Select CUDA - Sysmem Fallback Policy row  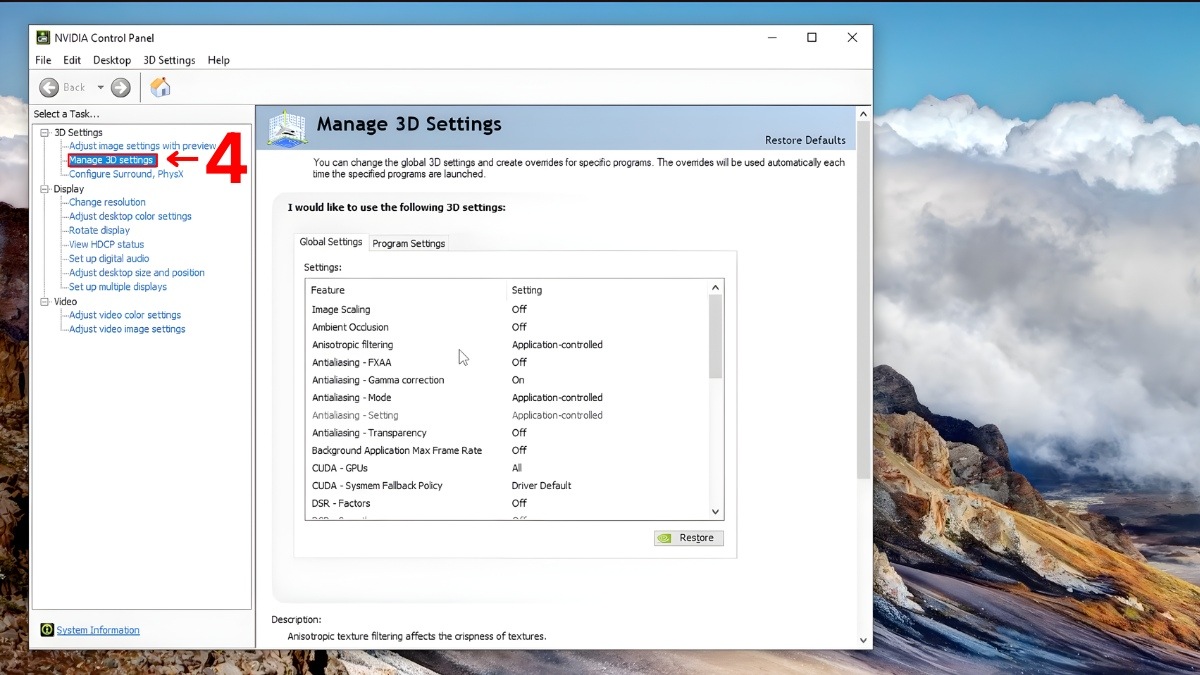point(507,486)
